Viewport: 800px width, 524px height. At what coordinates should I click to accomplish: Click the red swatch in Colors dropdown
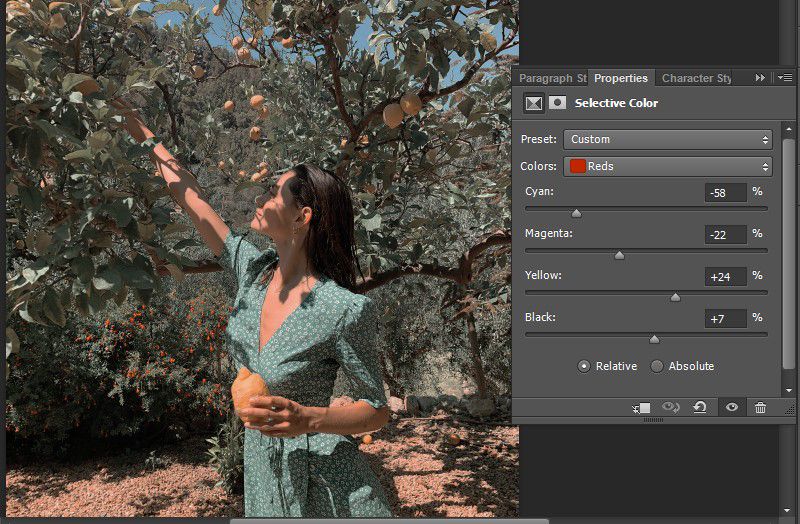click(578, 166)
